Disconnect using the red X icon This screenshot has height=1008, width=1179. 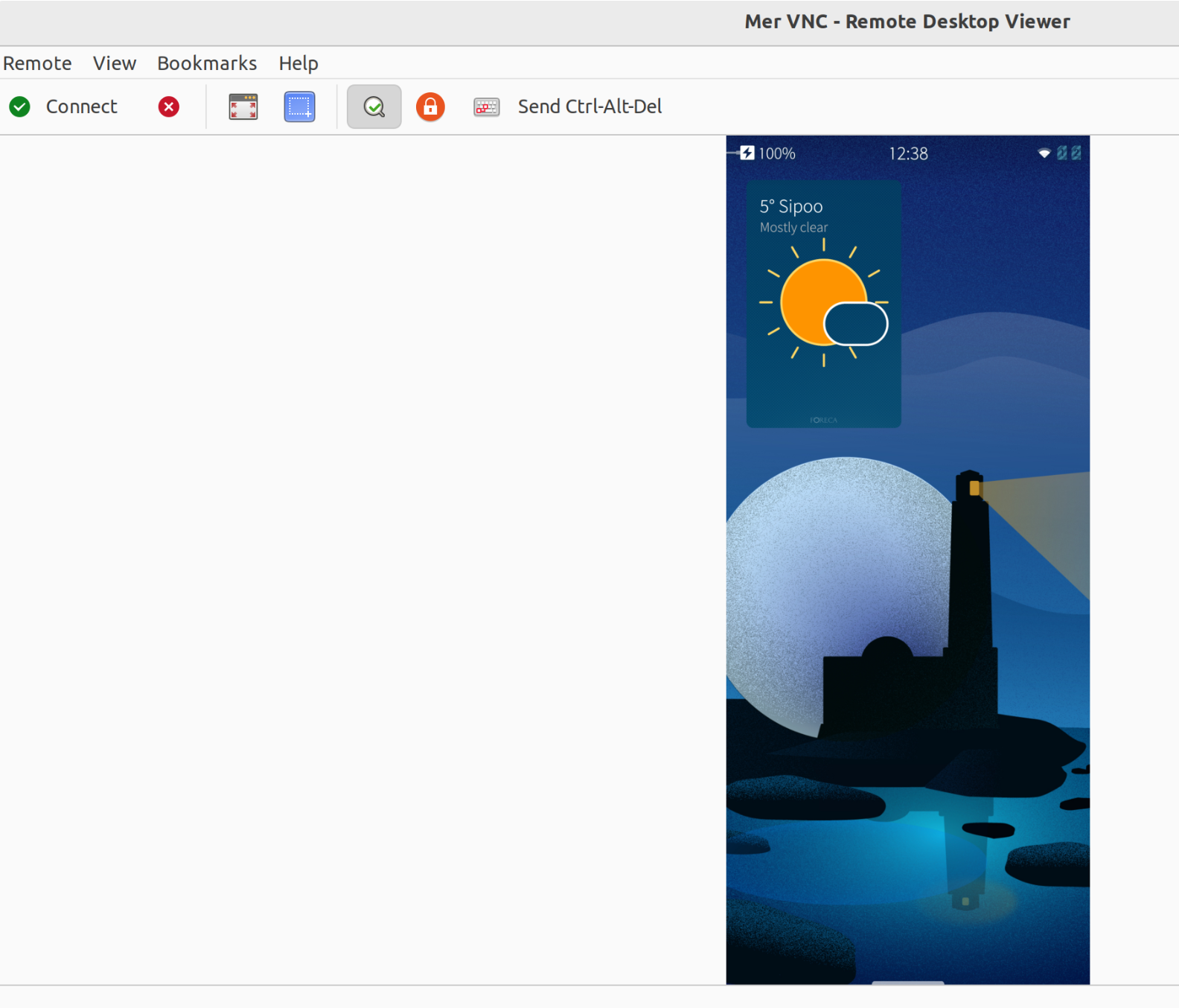click(169, 107)
